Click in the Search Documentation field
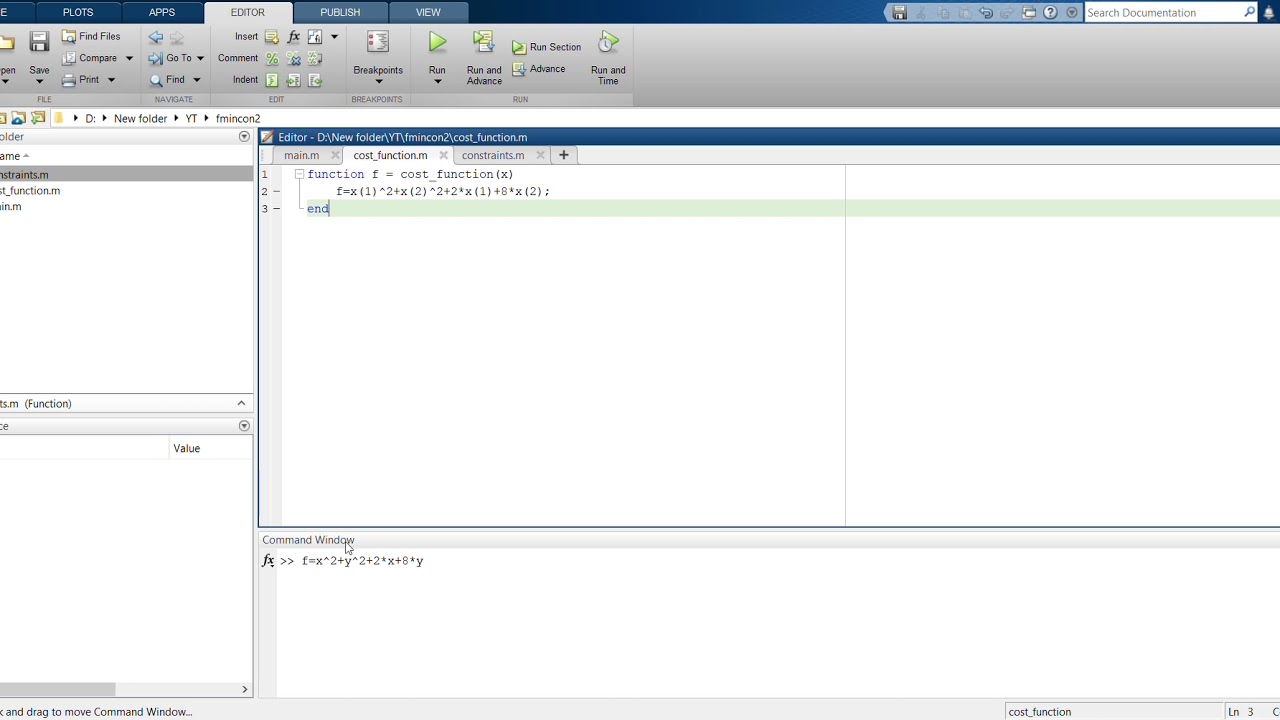 tap(1163, 12)
